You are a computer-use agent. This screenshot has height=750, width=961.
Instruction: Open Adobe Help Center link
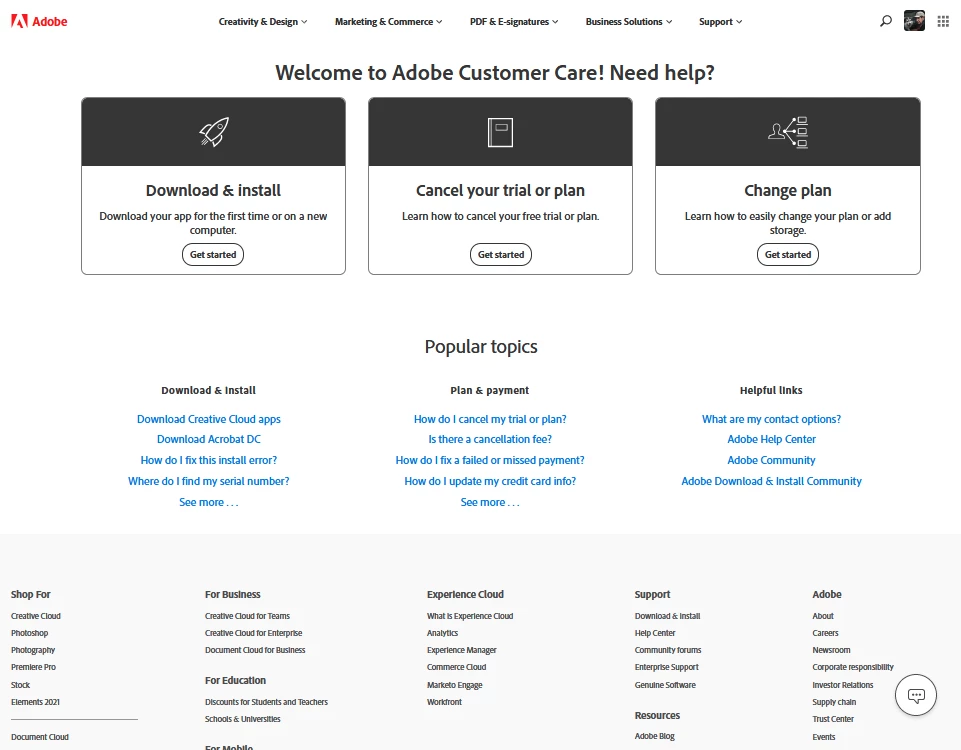pyautogui.click(x=771, y=439)
